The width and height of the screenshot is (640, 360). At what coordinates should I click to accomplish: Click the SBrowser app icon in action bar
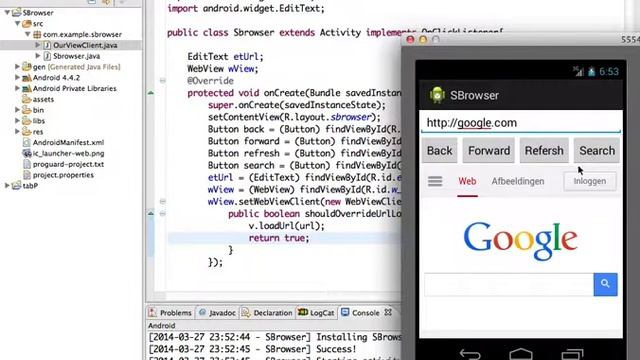coord(437,95)
